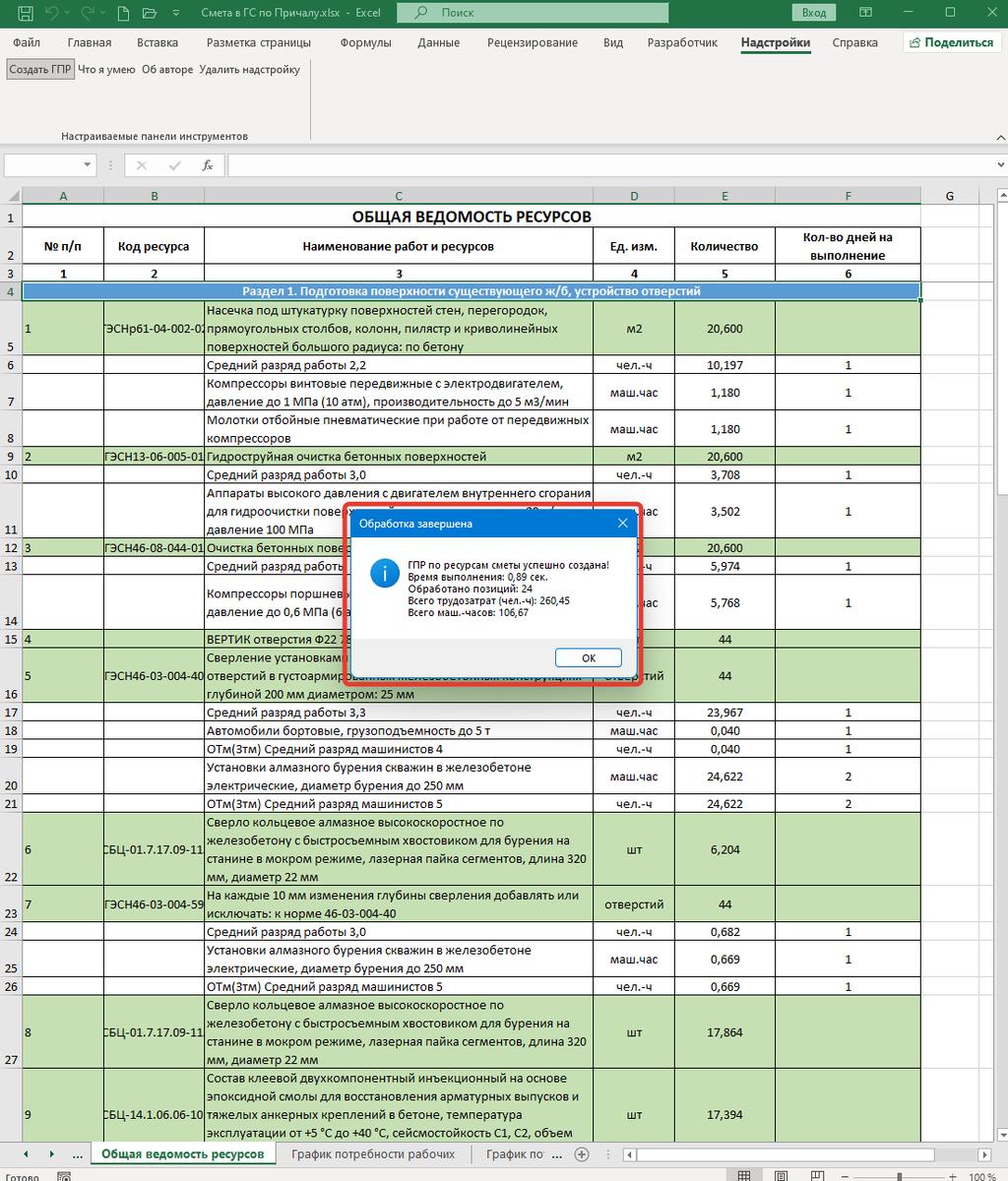This screenshot has height=1181, width=1008.
Task: Click the horizontal scrollbar left arrow
Action: (x=628, y=1153)
